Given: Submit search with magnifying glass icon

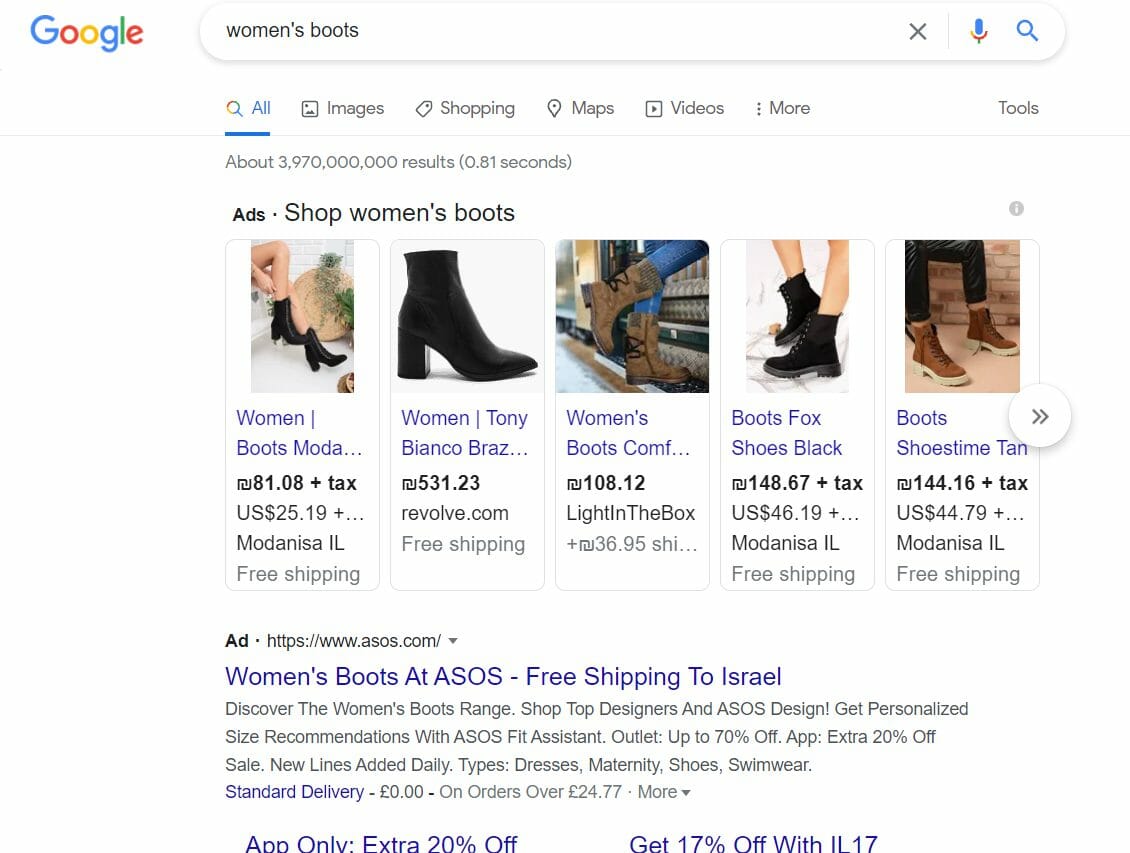Looking at the screenshot, I should pyautogui.click(x=1027, y=31).
